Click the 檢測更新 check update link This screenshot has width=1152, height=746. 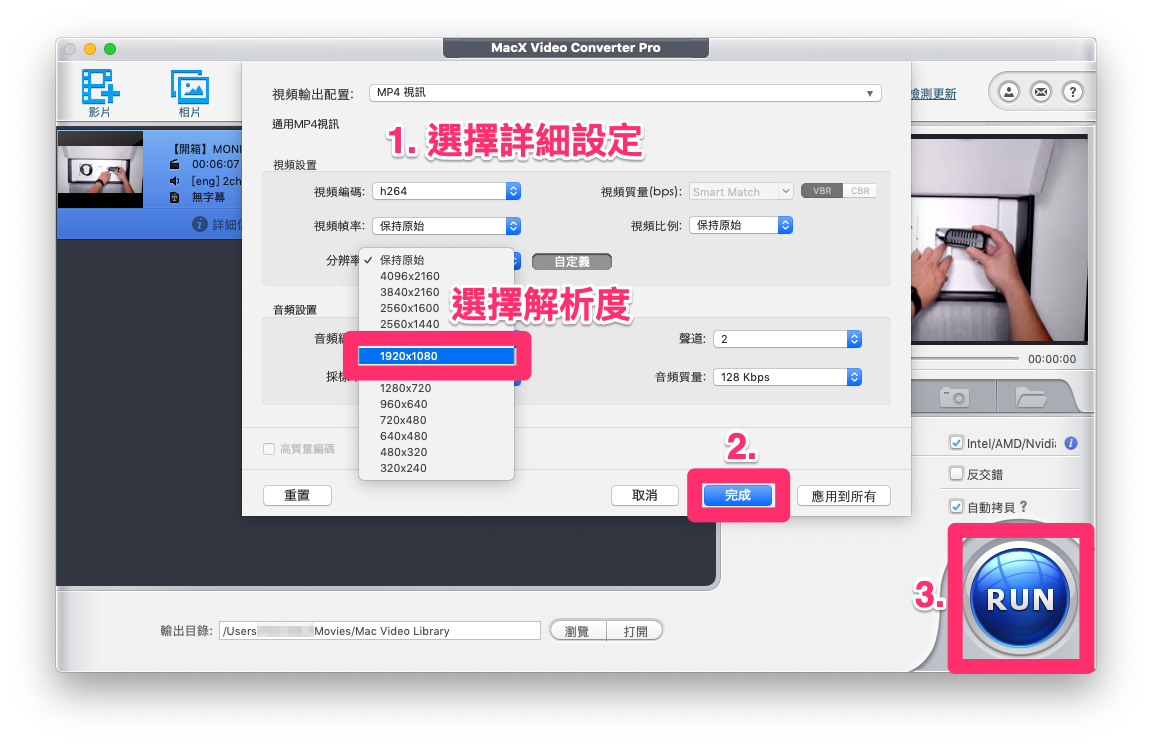[x=934, y=94]
